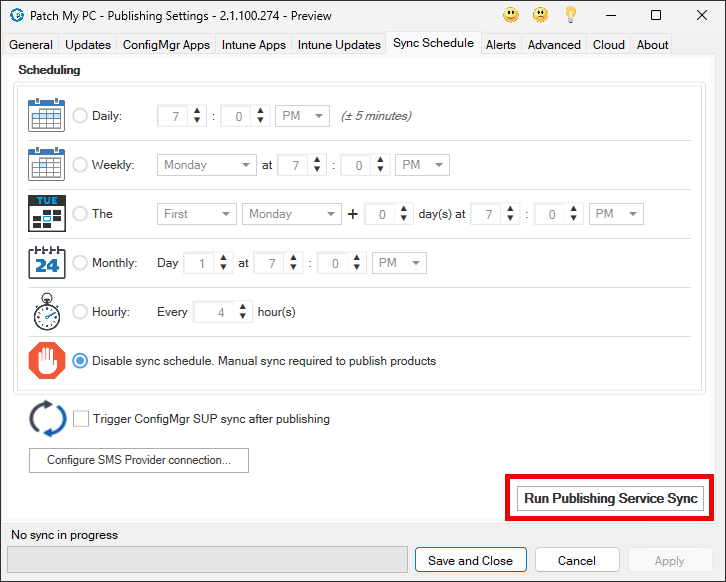The height and width of the screenshot is (582, 726).
Task: Click the Weekly minute stepper arrows
Action: (380, 164)
